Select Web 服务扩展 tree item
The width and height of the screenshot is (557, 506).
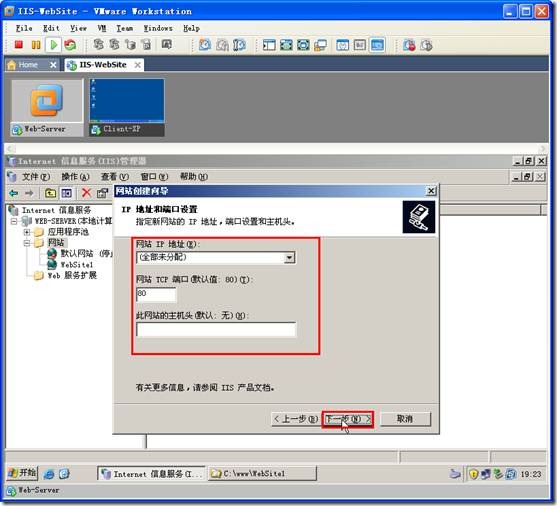pyautogui.click(x=72, y=275)
